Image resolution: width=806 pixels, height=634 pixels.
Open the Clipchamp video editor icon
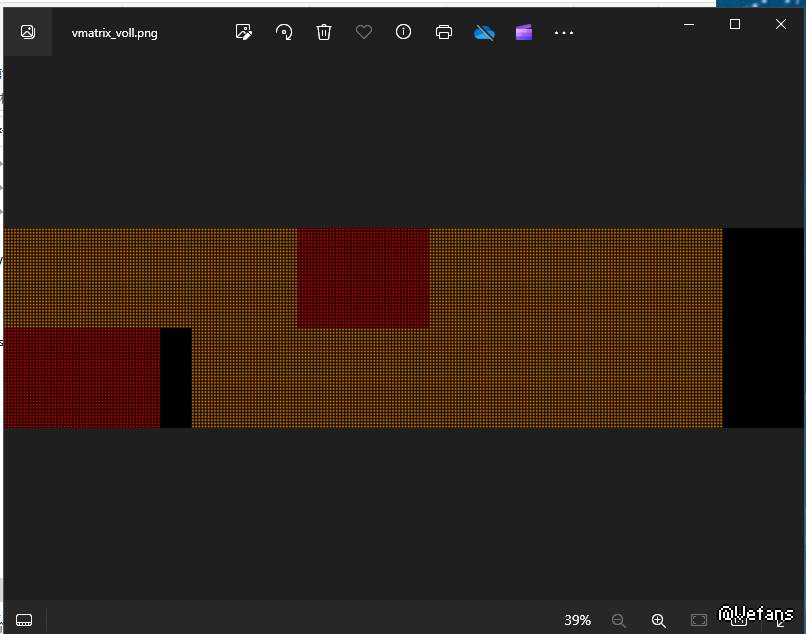point(524,32)
